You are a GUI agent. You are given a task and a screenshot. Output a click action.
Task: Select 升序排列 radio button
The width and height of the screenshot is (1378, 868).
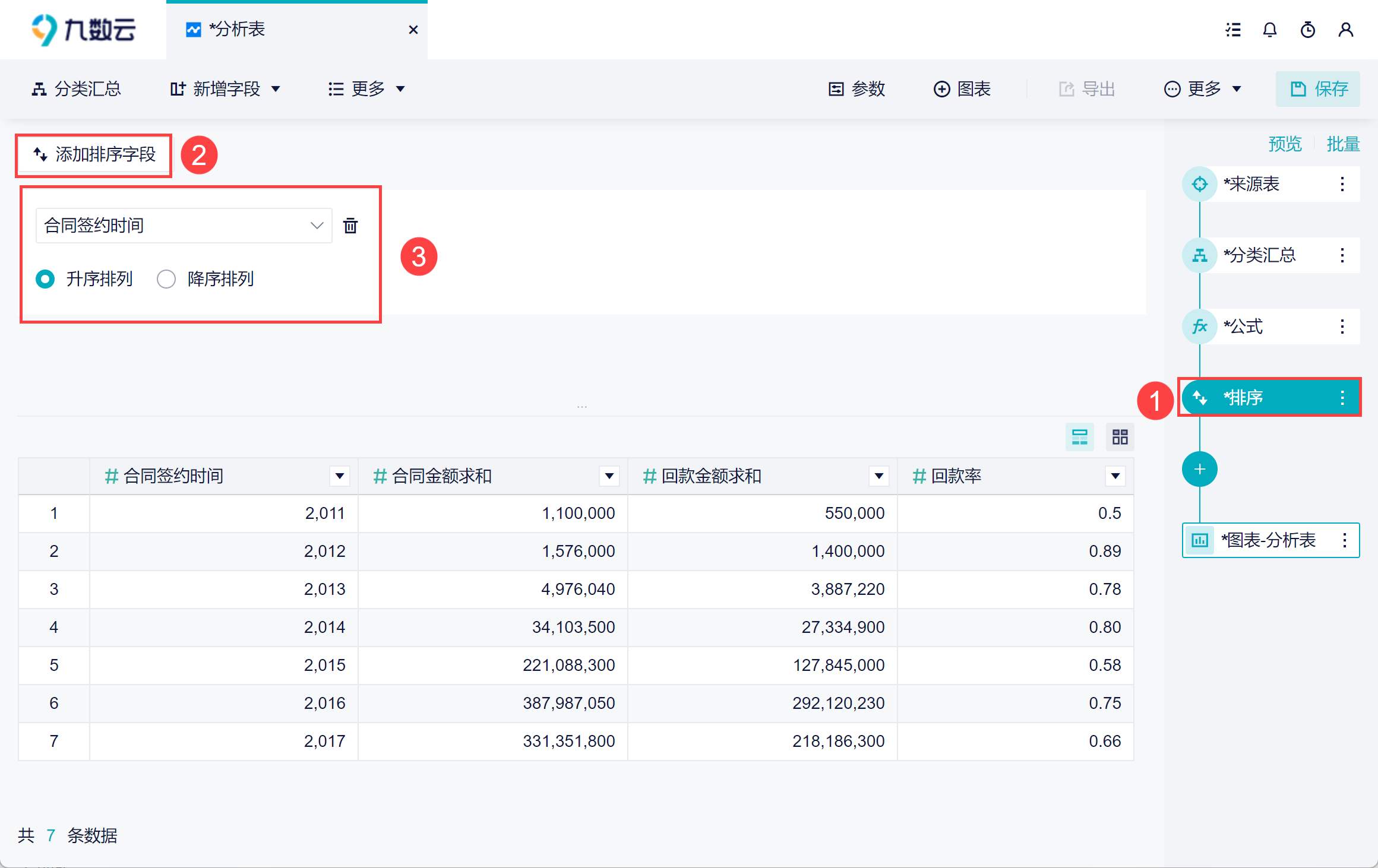pyautogui.click(x=45, y=279)
